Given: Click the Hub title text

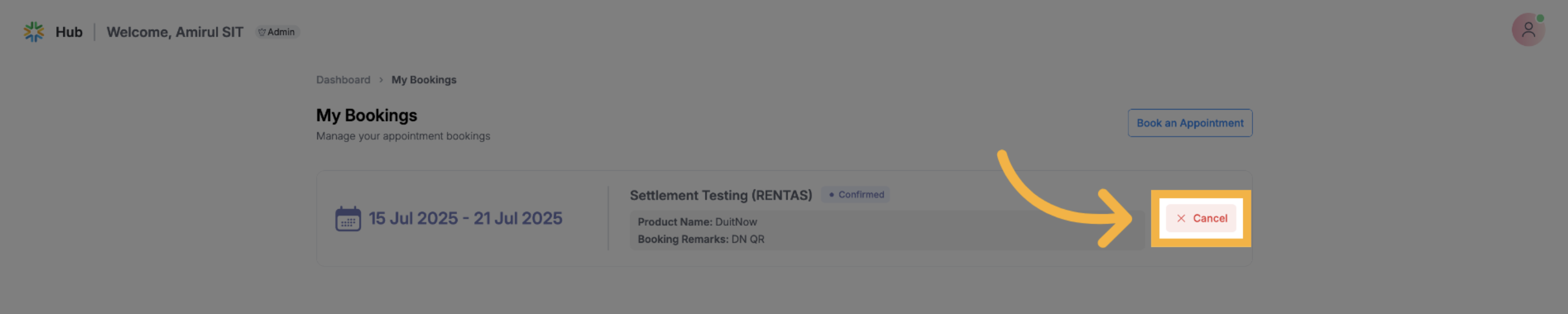Looking at the screenshot, I should pyautogui.click(x=69, y=32).
